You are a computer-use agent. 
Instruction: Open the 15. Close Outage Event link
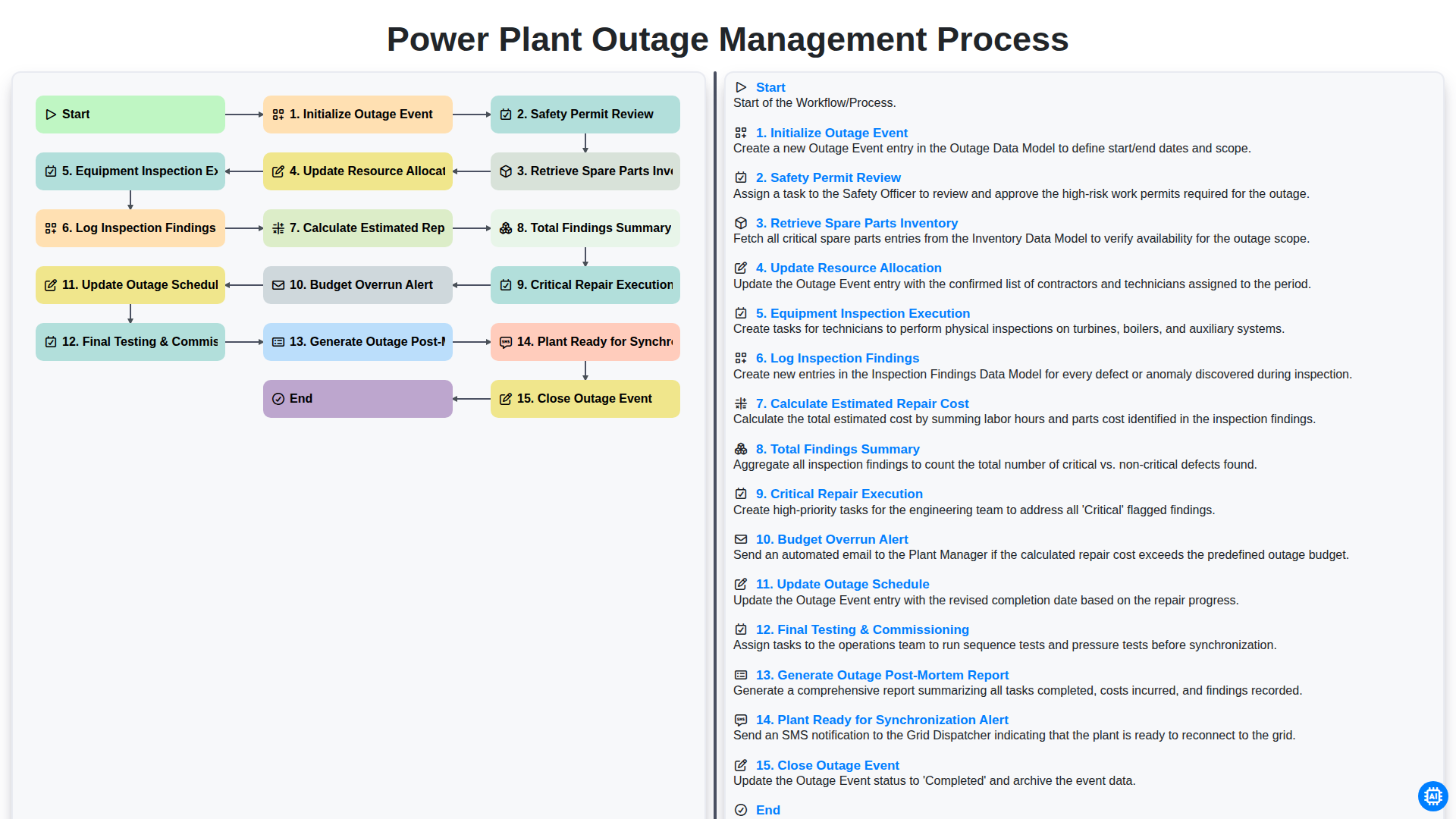tap(827, 765)
